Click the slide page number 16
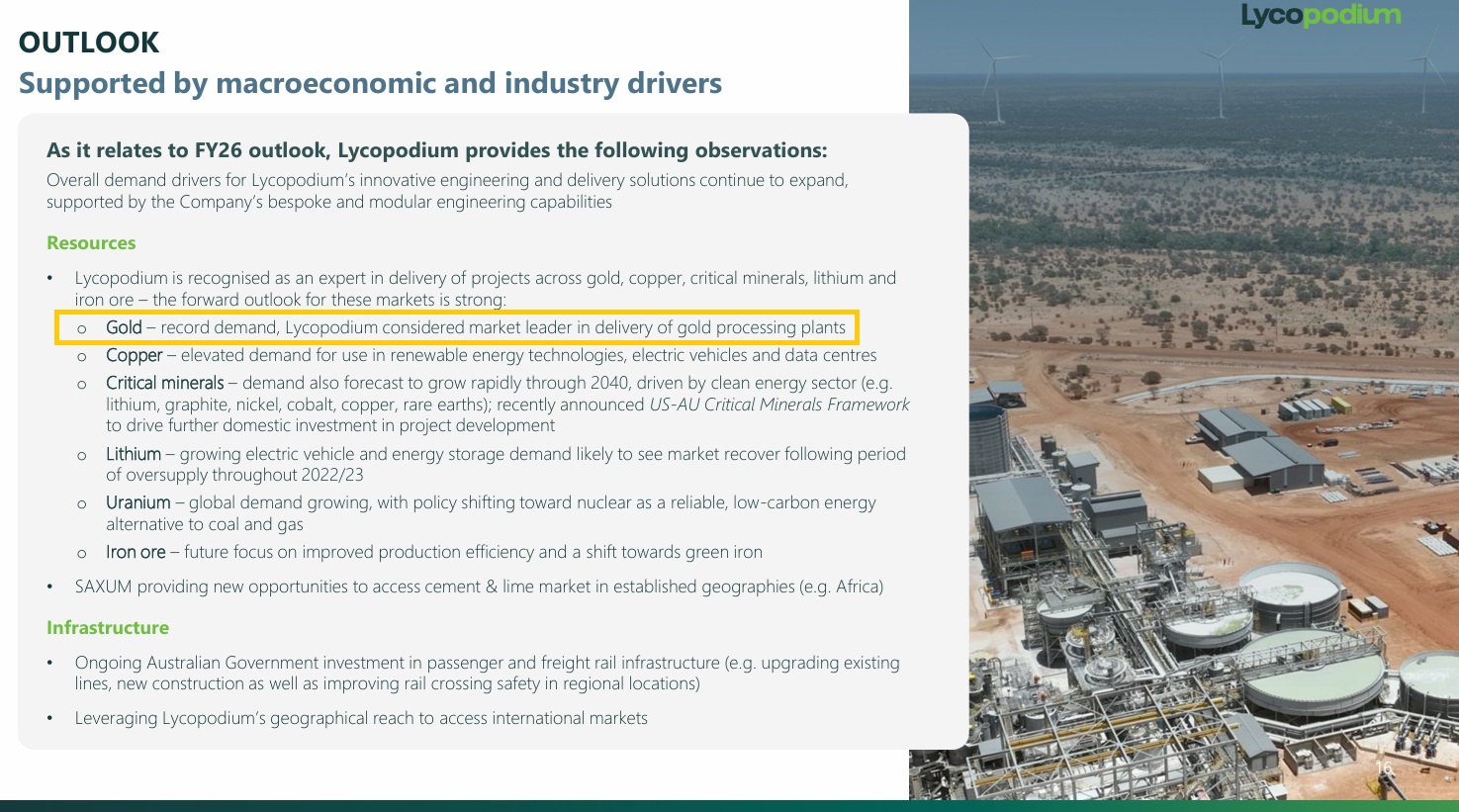 [x=1383, y=768]
